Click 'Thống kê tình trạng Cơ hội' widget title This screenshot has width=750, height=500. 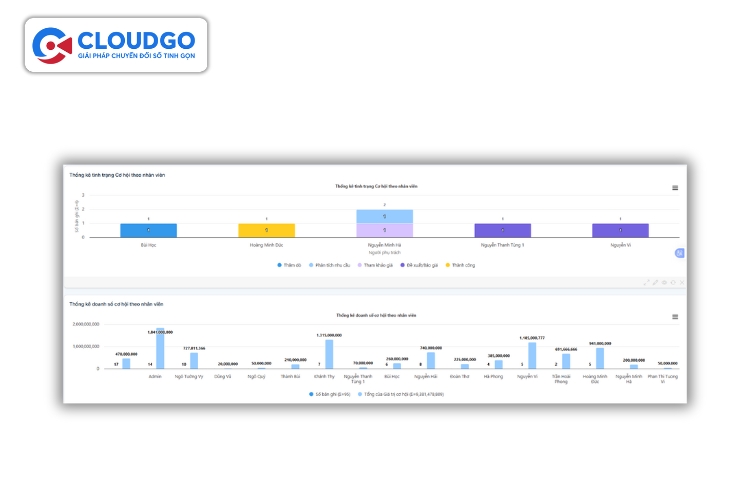[117, 175]
